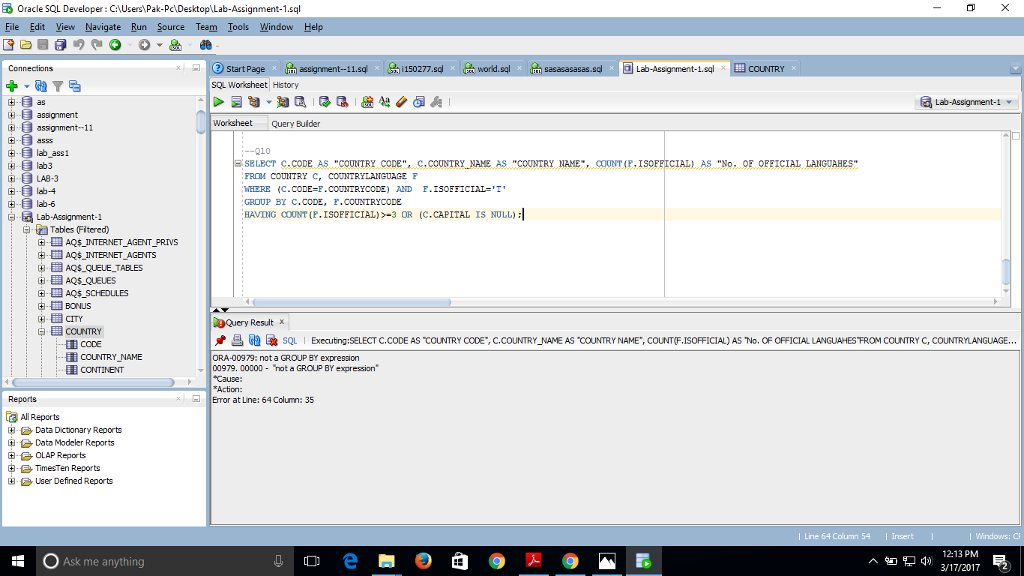Screen dimensions: 1024x576
Task: Pin the Query Result with the pin icon
Action: point(221,340)
